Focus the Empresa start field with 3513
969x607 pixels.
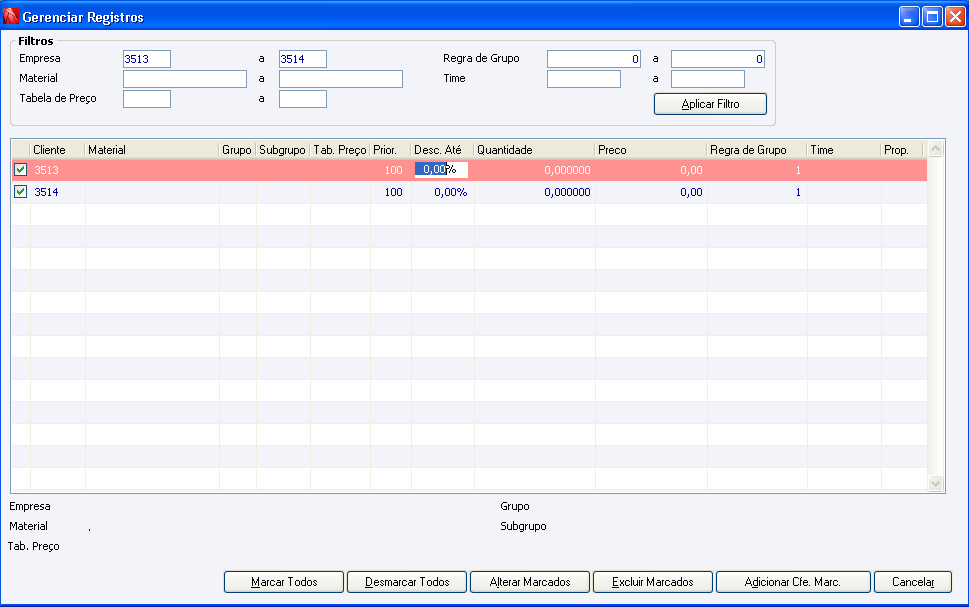[146, 59]
